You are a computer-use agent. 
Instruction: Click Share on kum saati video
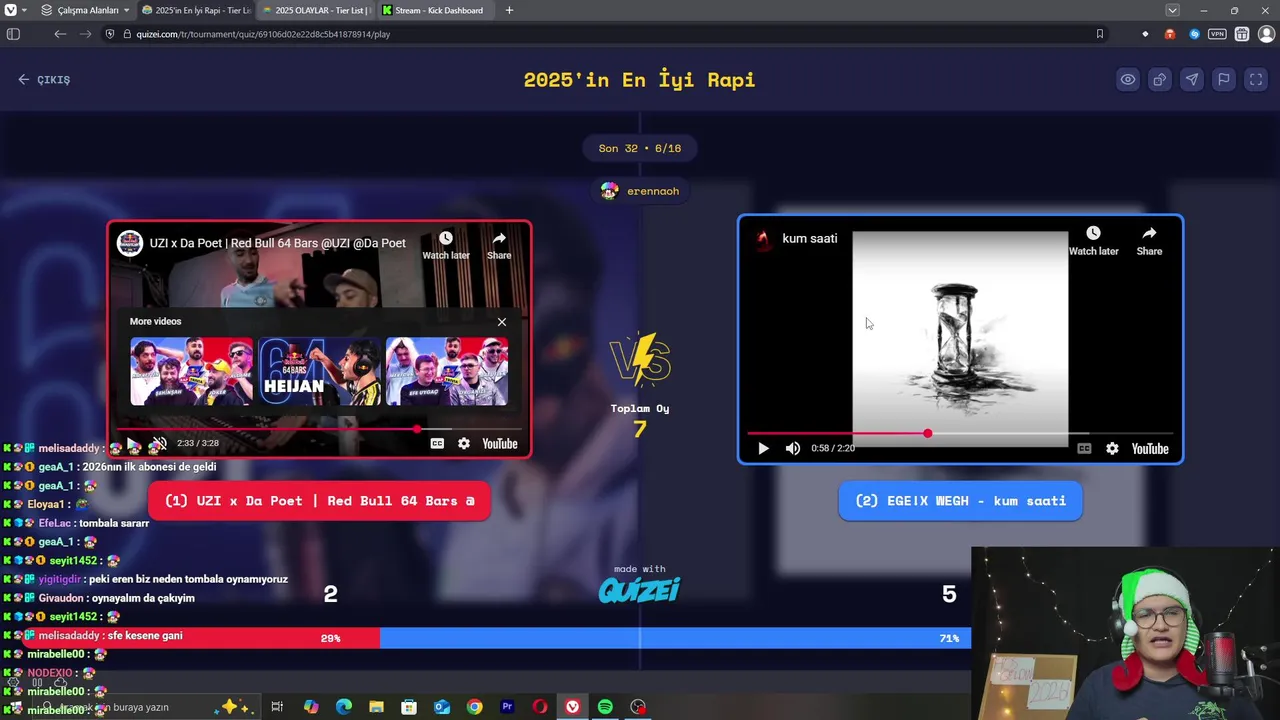coord(1149,241)
